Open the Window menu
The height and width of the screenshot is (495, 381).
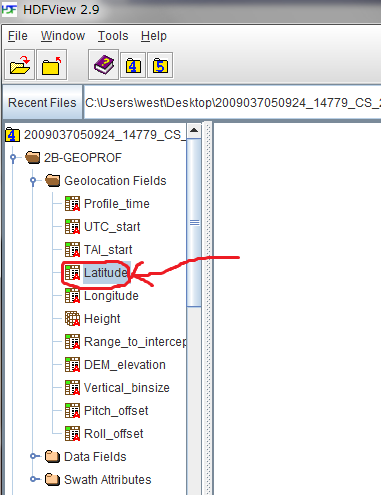63,36
